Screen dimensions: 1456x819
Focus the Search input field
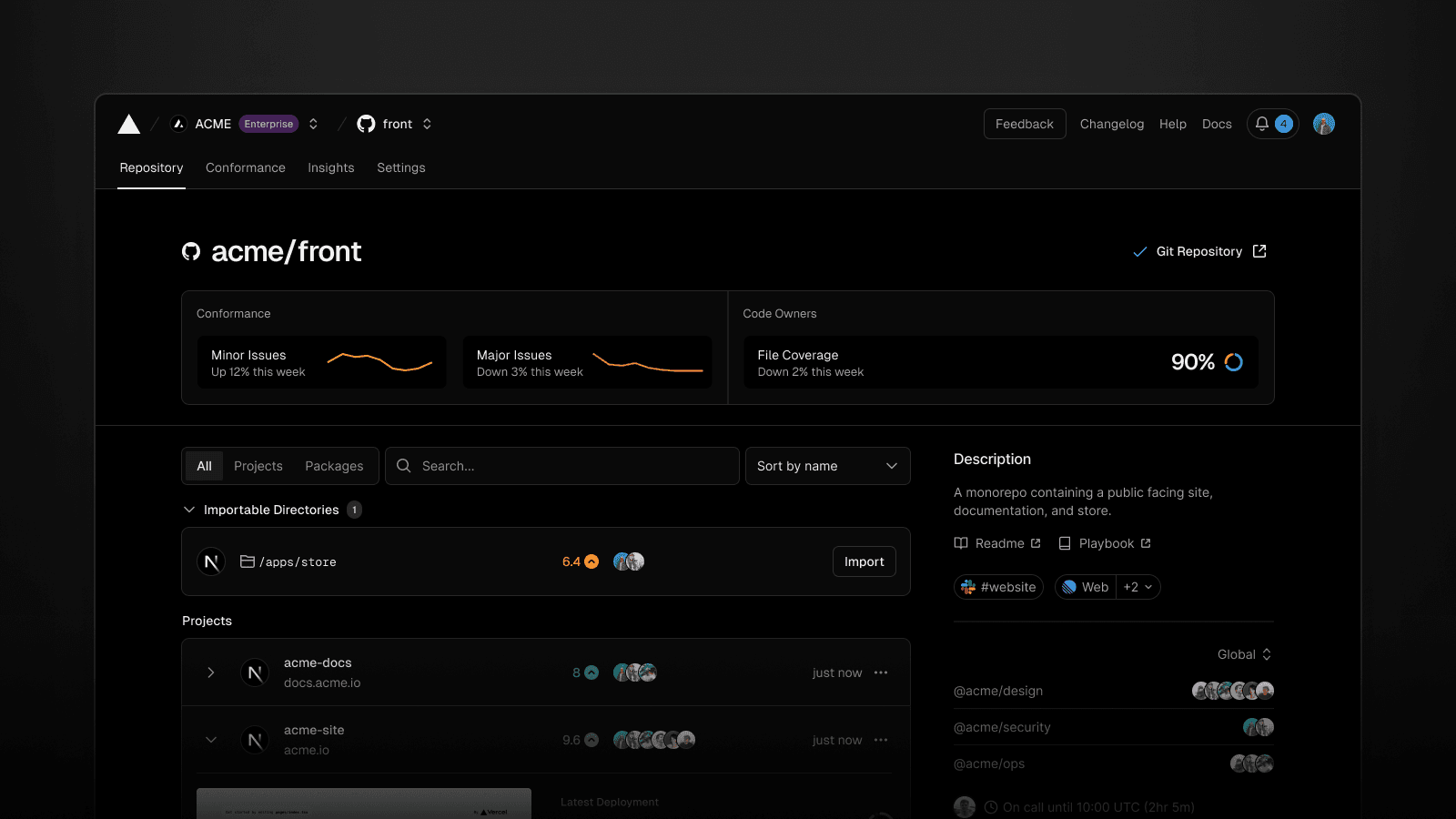(573, 466)
